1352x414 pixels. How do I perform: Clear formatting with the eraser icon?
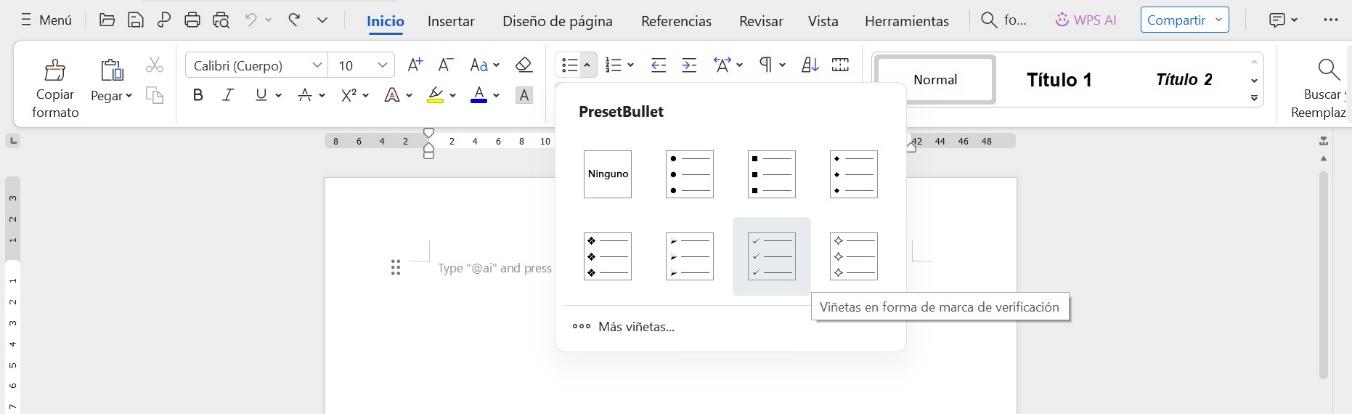(x=523, y=65)
